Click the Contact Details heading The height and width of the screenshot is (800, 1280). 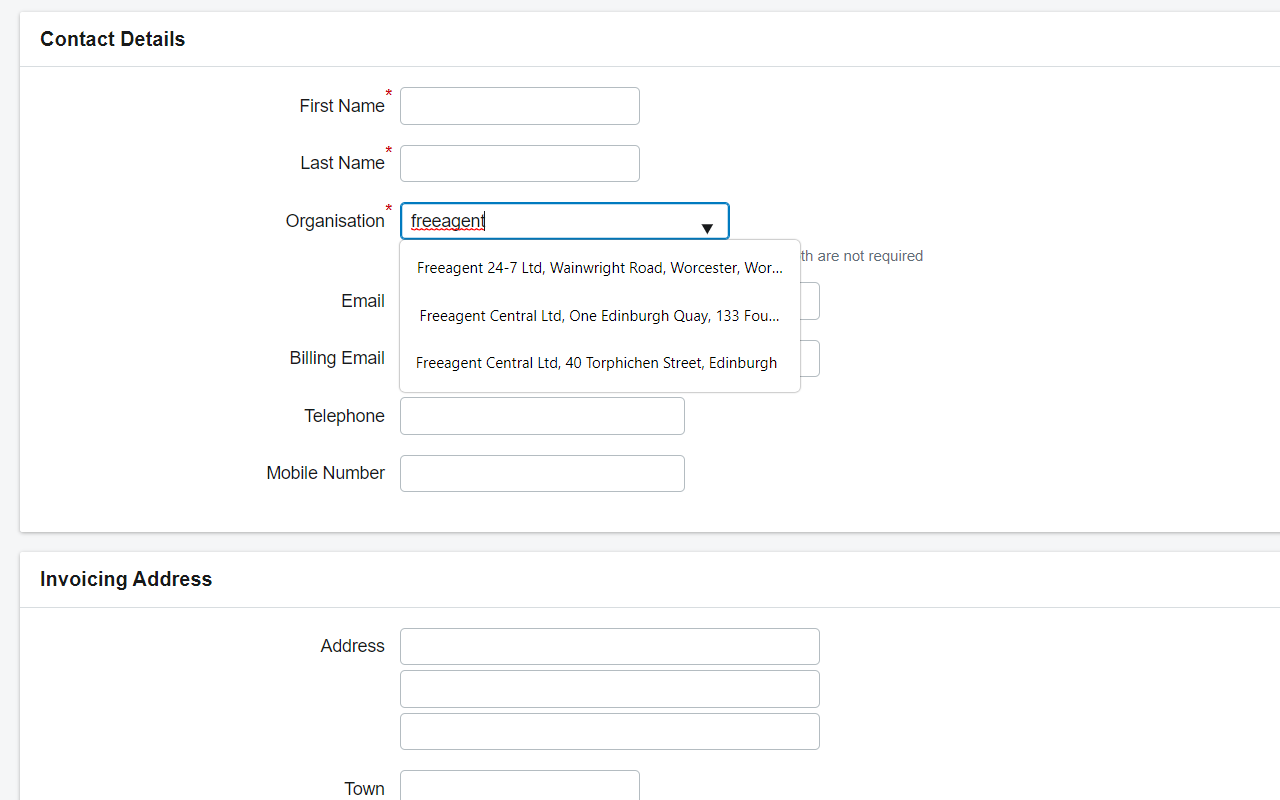pos(112,39)
